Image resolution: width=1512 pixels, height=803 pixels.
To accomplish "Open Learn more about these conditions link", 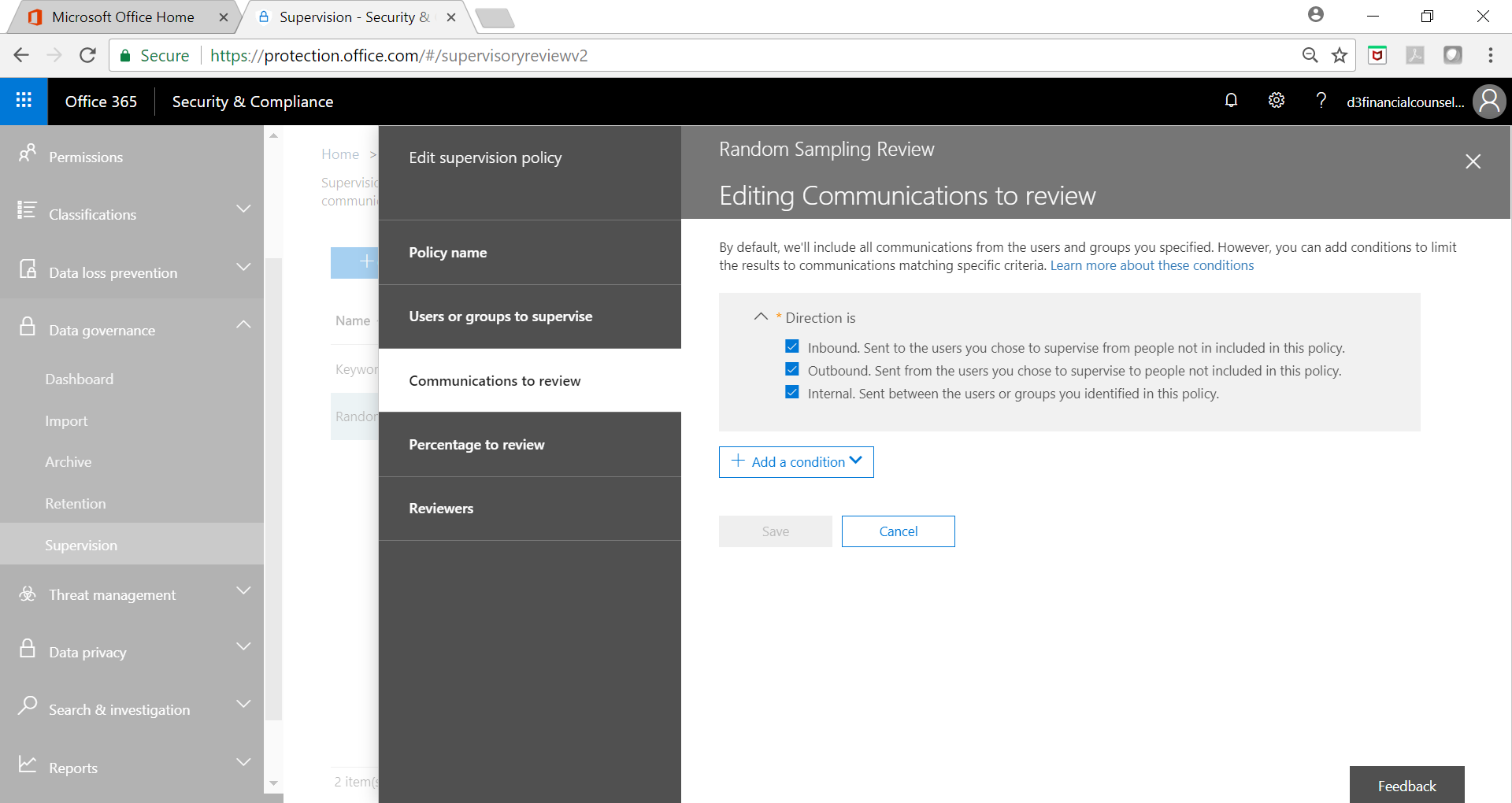I will [1151, 265].
